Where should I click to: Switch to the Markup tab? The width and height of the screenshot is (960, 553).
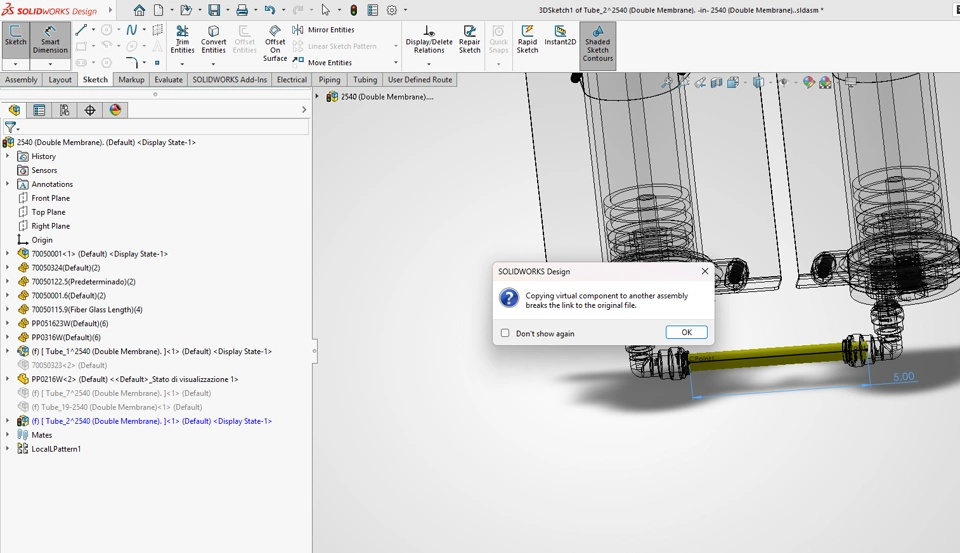[x=131, y=80]
